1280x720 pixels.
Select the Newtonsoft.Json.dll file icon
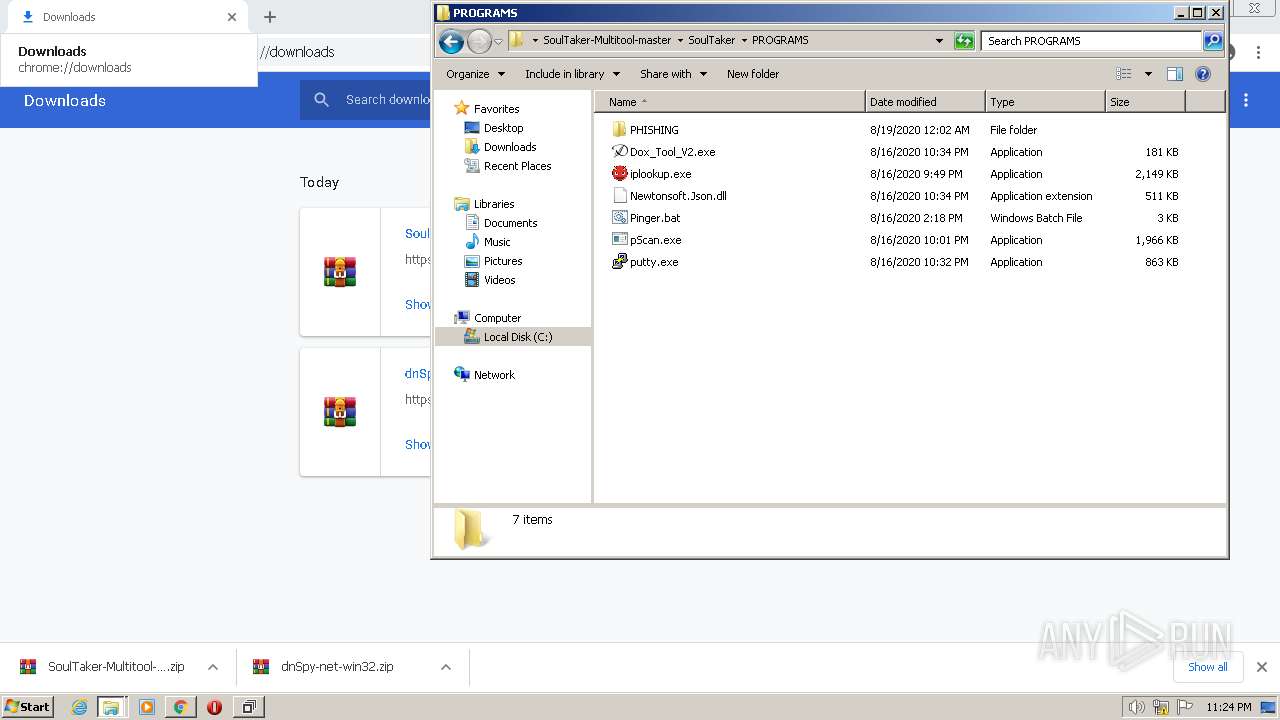619,196
